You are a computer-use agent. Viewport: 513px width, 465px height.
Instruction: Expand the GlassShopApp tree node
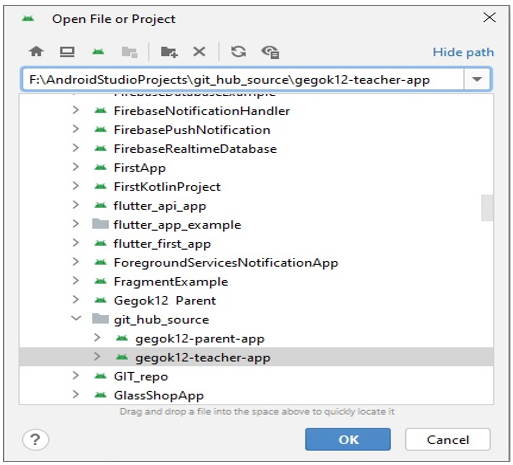point(76,395)
